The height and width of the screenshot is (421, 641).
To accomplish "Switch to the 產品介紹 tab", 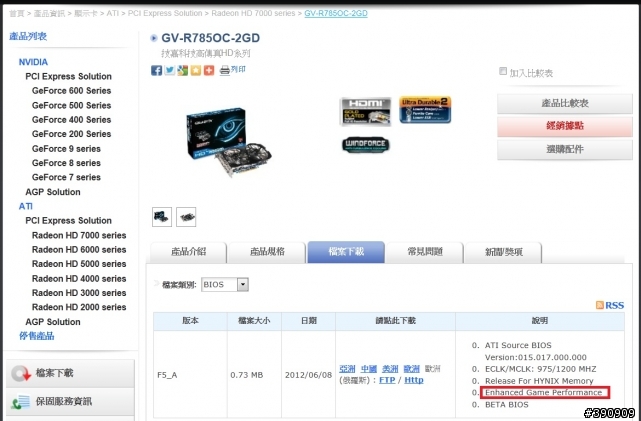I will point(188,252).
